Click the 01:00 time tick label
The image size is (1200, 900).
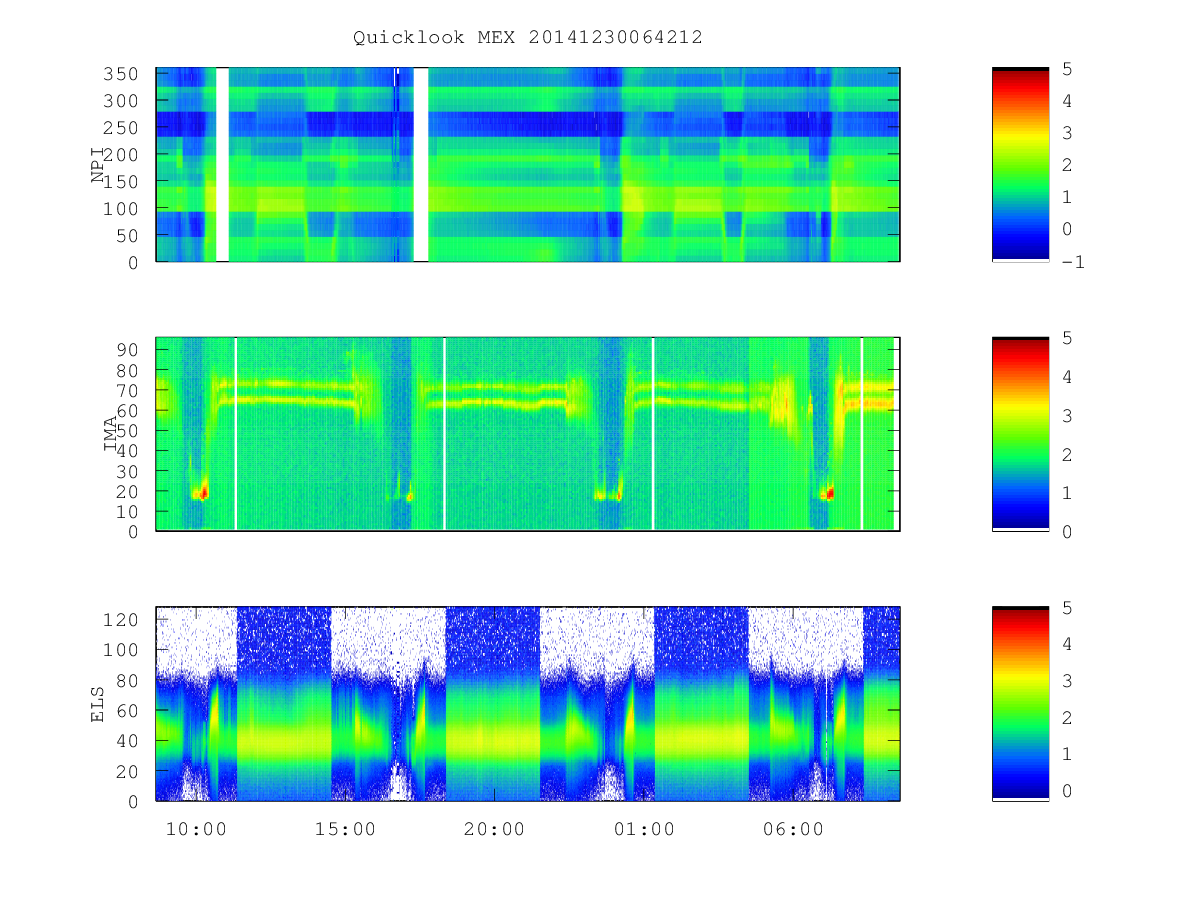tap(645, 829)
